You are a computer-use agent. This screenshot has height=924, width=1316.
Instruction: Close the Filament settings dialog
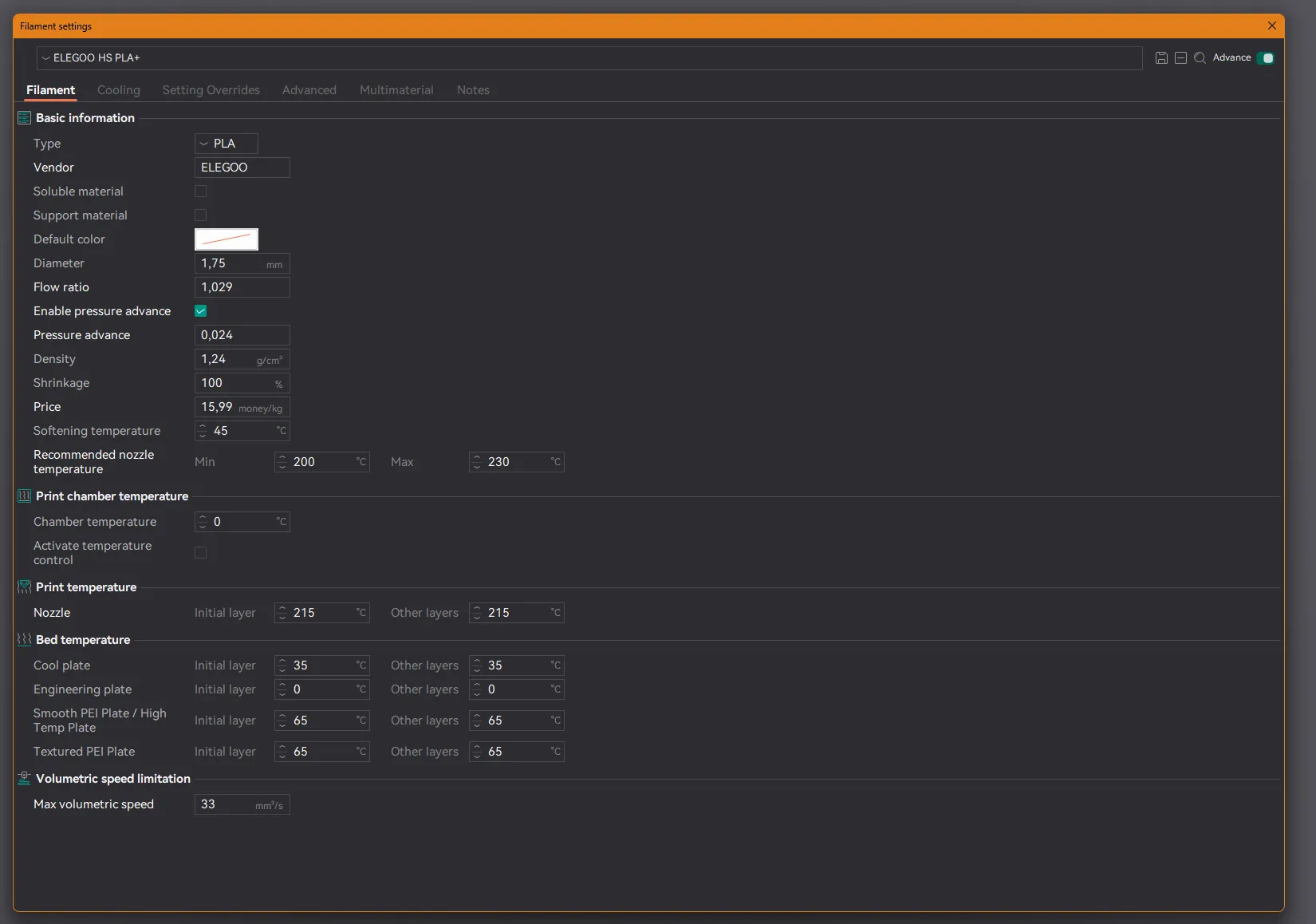1272,26
